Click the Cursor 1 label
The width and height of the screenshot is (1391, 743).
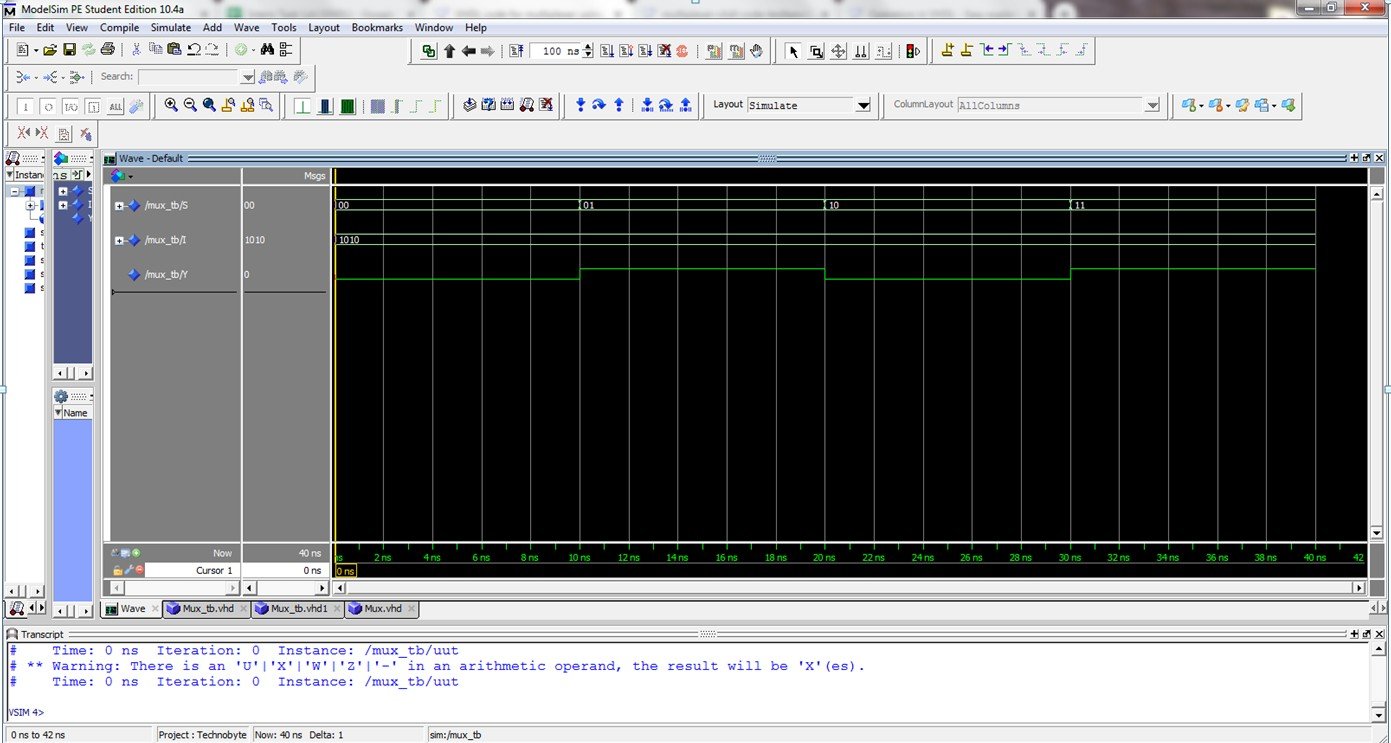coord(215,570)
